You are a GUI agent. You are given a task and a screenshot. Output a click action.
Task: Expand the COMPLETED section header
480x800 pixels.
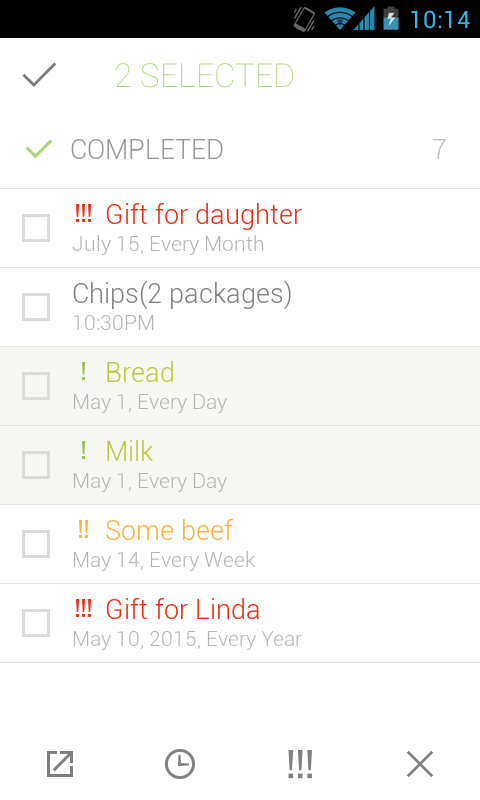(x=240, y=149)
